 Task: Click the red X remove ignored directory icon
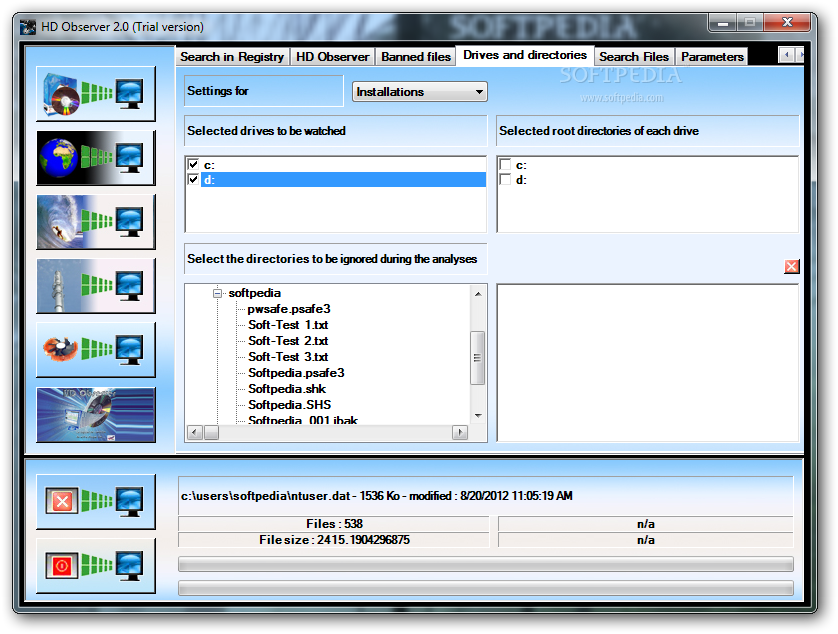pyautogui.click(x=792, y=266)
